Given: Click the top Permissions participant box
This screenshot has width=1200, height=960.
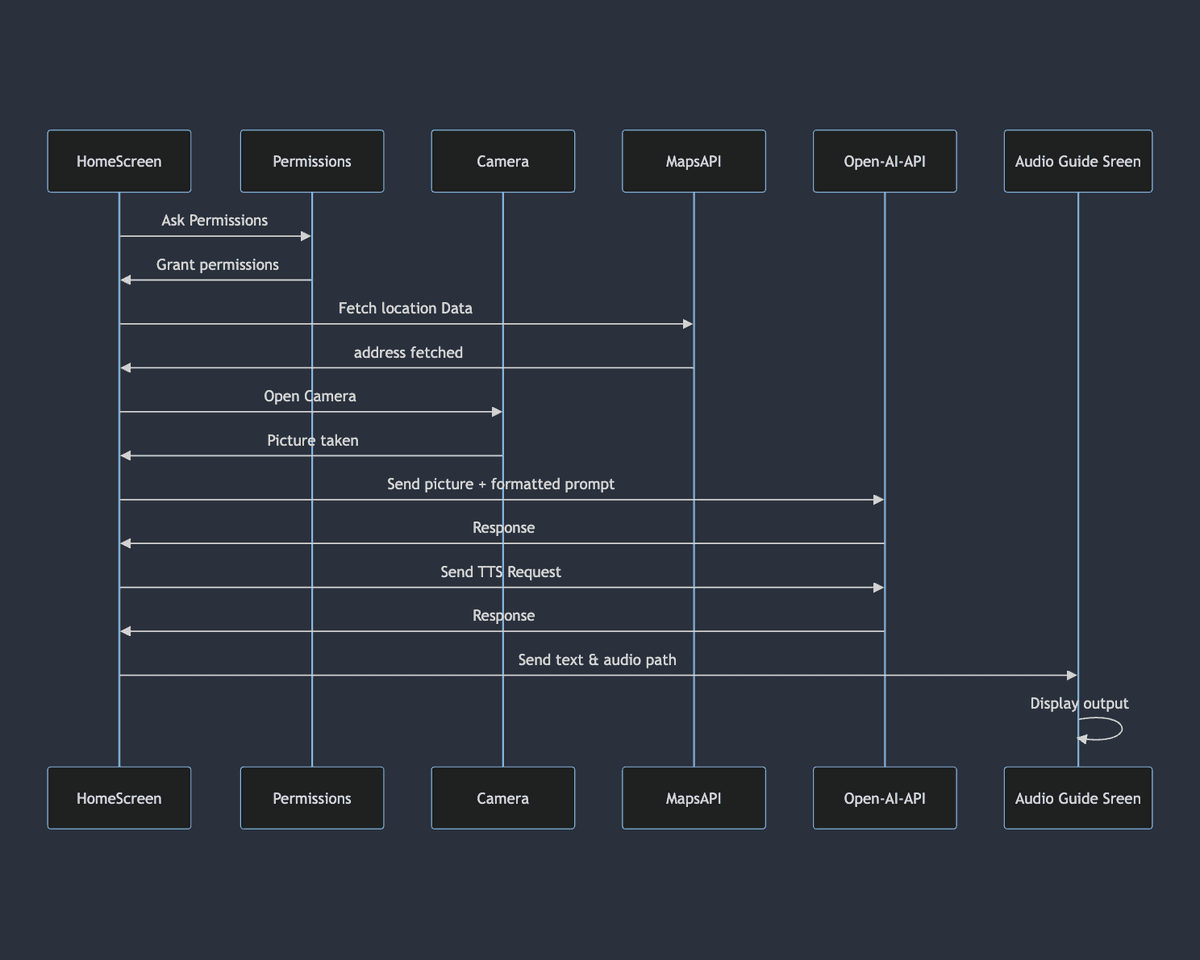Looking at the screenshot, I should coord(312,161).
